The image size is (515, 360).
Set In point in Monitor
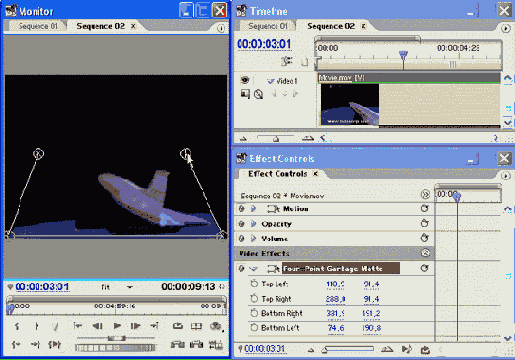(17, 326)
